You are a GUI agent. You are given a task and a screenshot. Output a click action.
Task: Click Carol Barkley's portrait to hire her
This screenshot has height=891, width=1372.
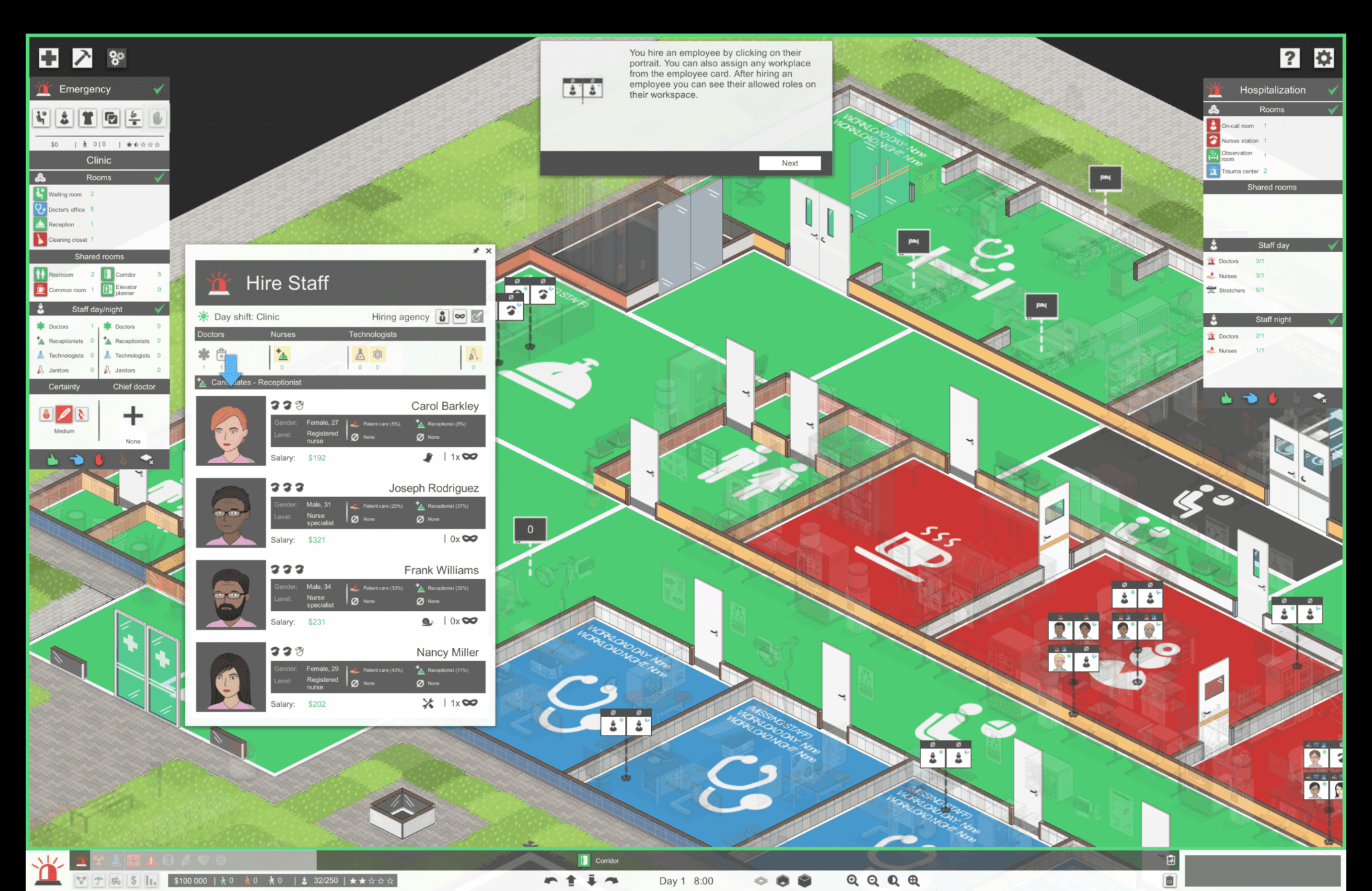230,429
